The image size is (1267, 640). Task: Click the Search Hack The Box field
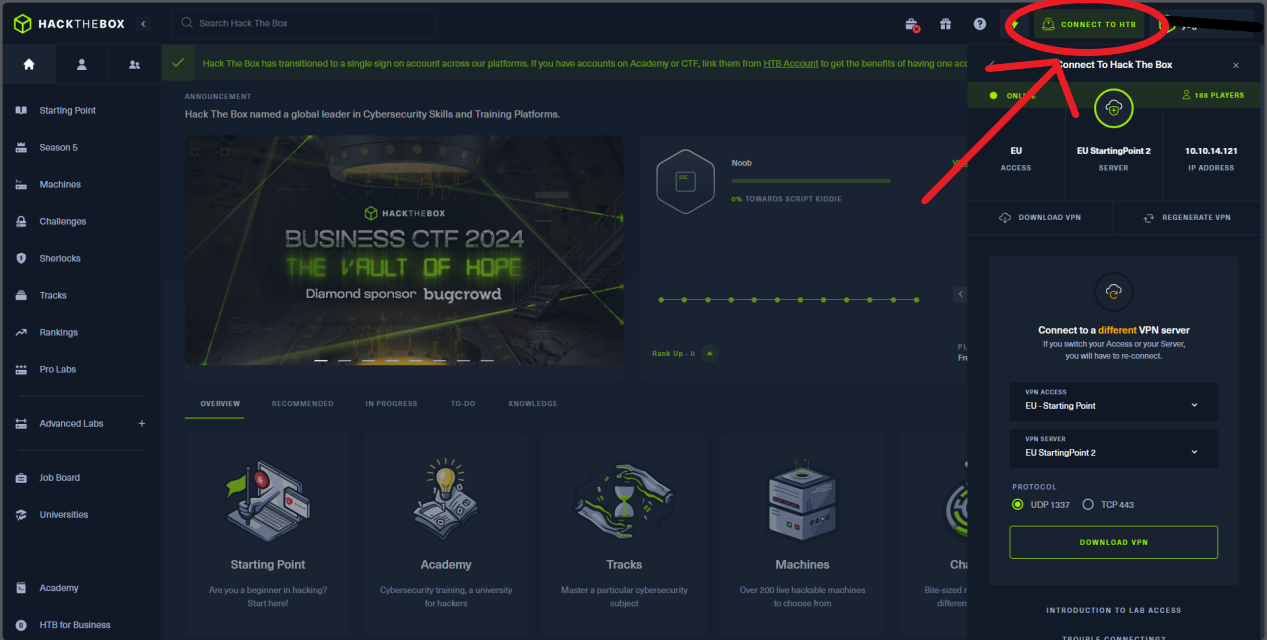305,24
